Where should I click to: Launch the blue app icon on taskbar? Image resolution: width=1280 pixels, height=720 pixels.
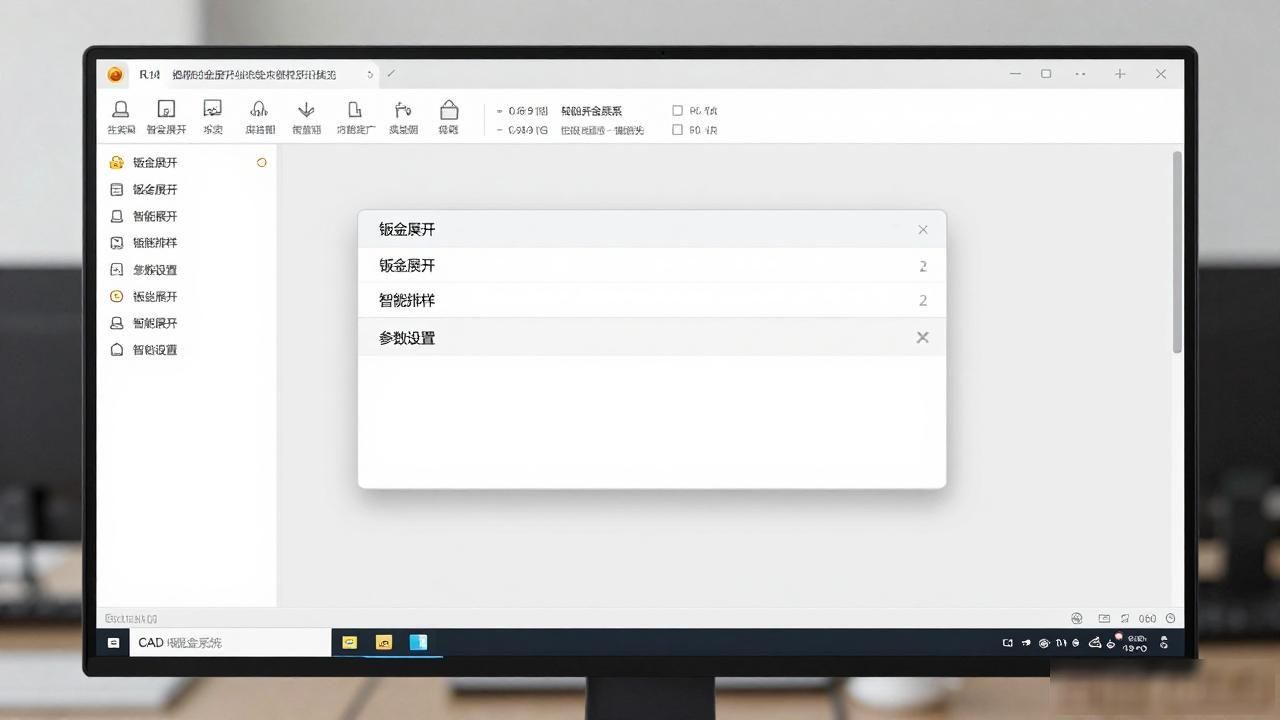(418, 642)
